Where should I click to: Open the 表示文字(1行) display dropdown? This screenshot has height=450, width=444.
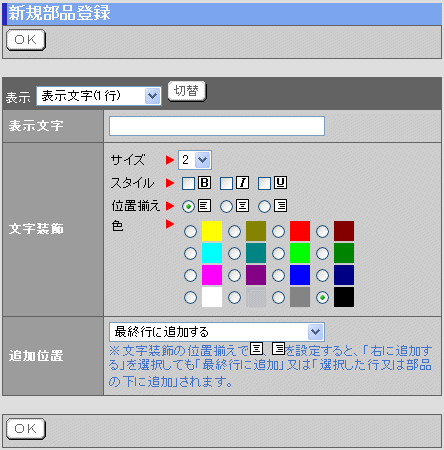[99, 96]
